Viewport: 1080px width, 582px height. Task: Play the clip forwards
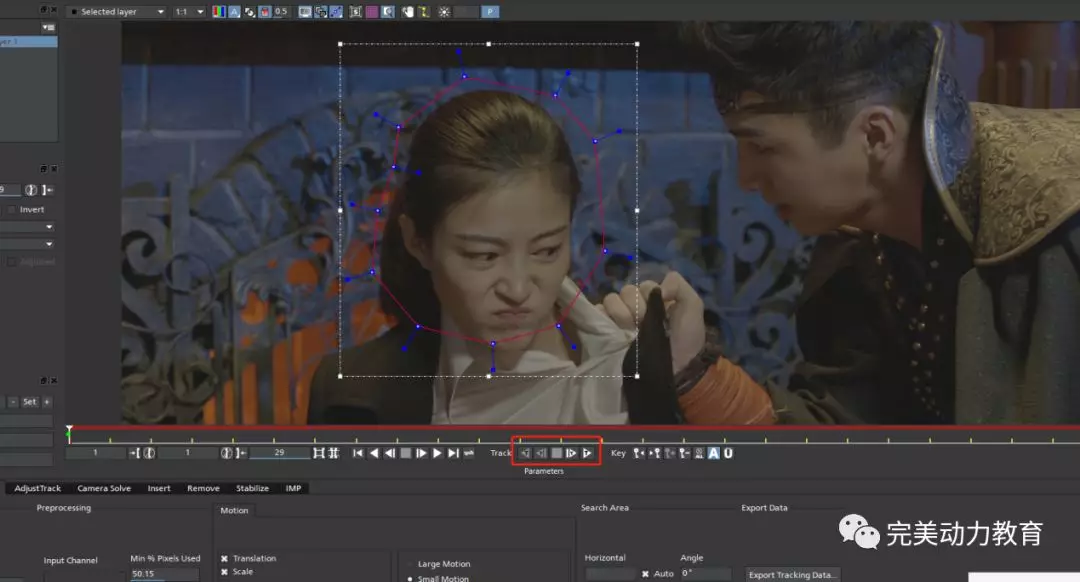437,453
